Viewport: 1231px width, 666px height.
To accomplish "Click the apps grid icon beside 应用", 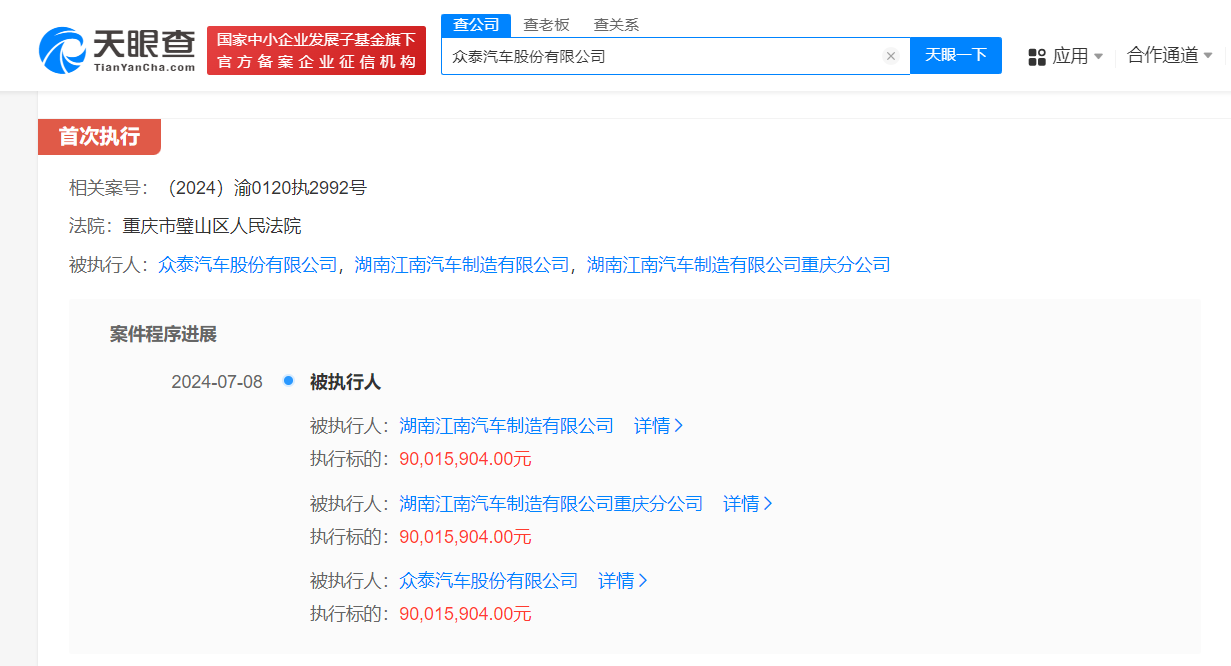I will pos(1035,56).
